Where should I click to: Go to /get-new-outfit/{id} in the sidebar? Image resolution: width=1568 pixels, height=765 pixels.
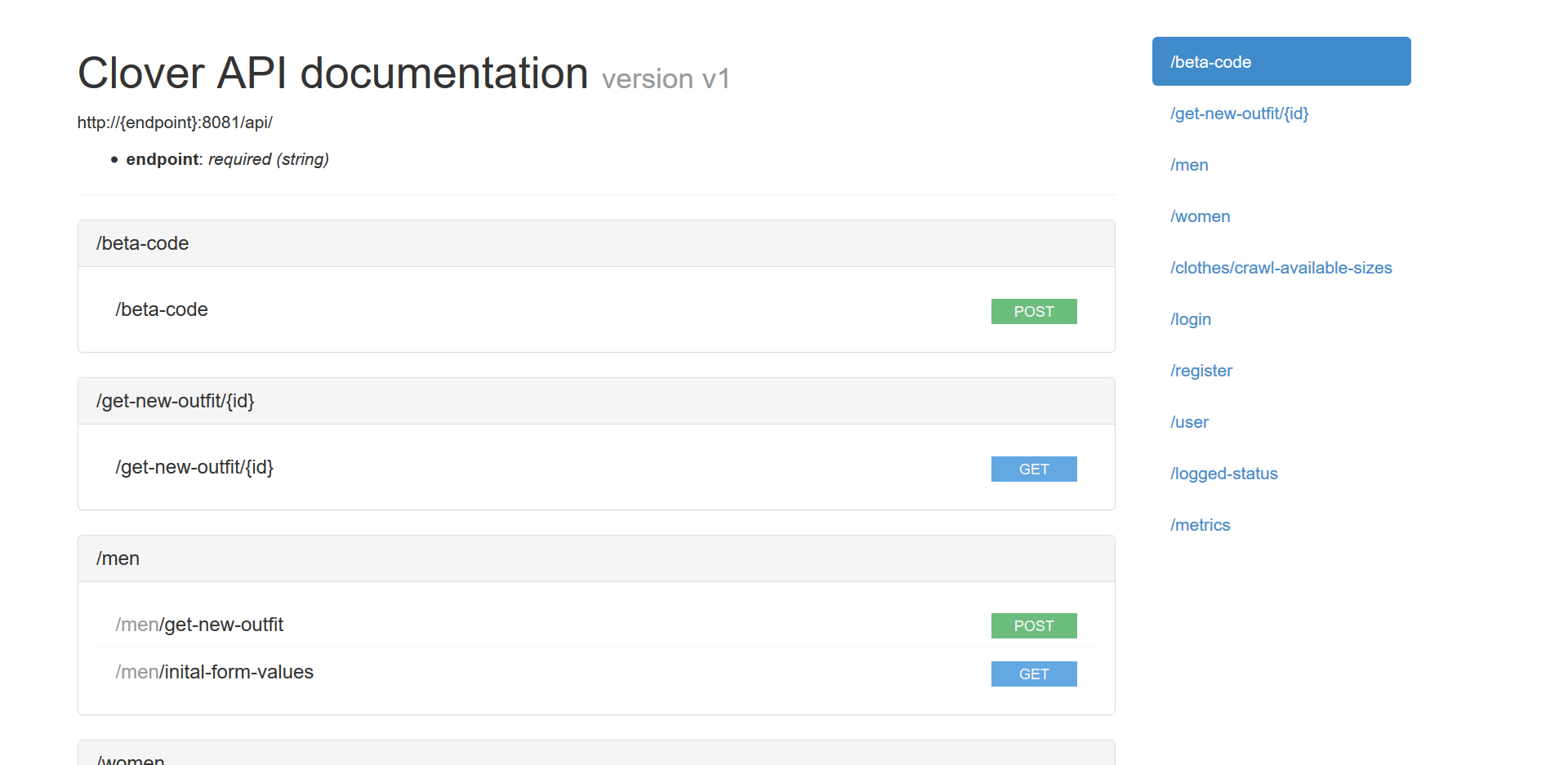click(x=1239, y=113)
